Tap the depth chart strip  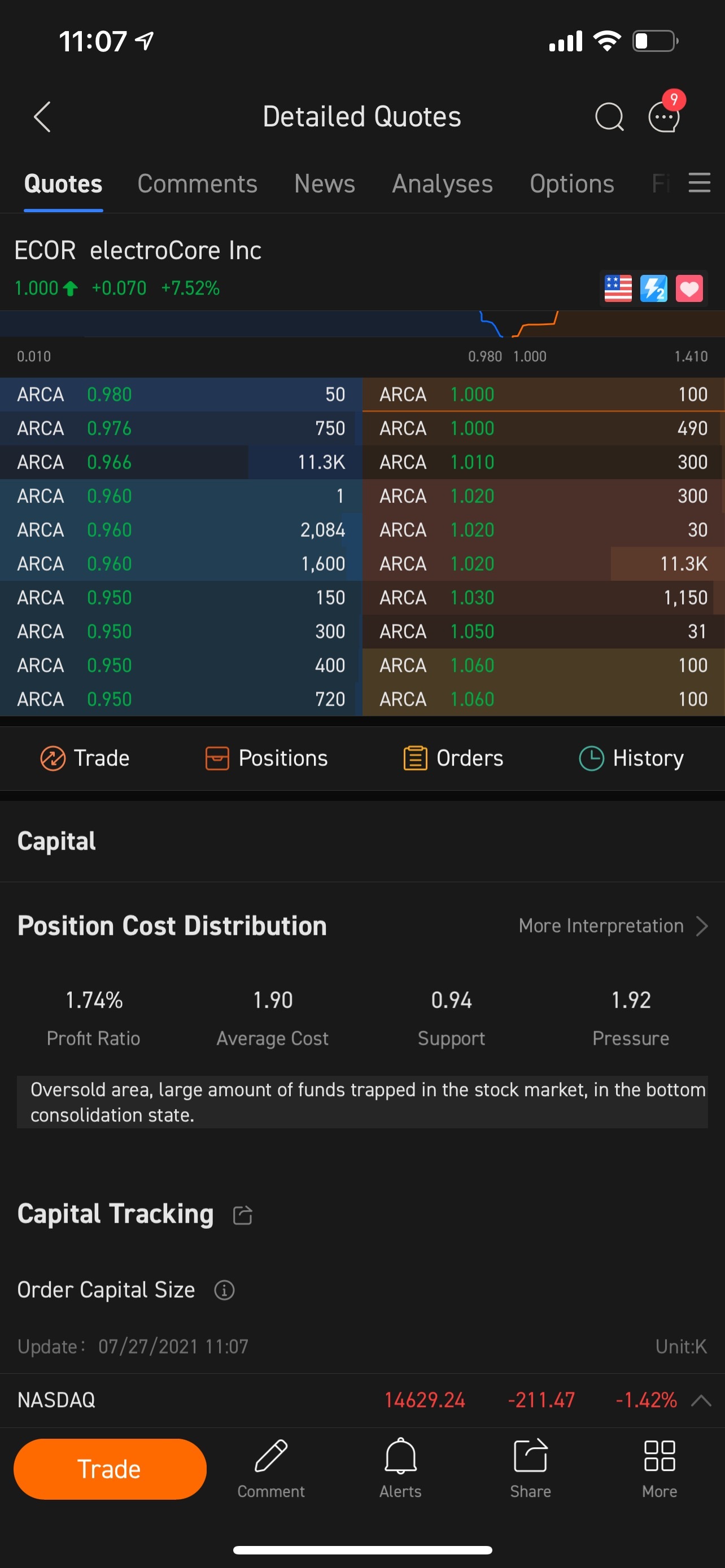click(x=362, y=324)
